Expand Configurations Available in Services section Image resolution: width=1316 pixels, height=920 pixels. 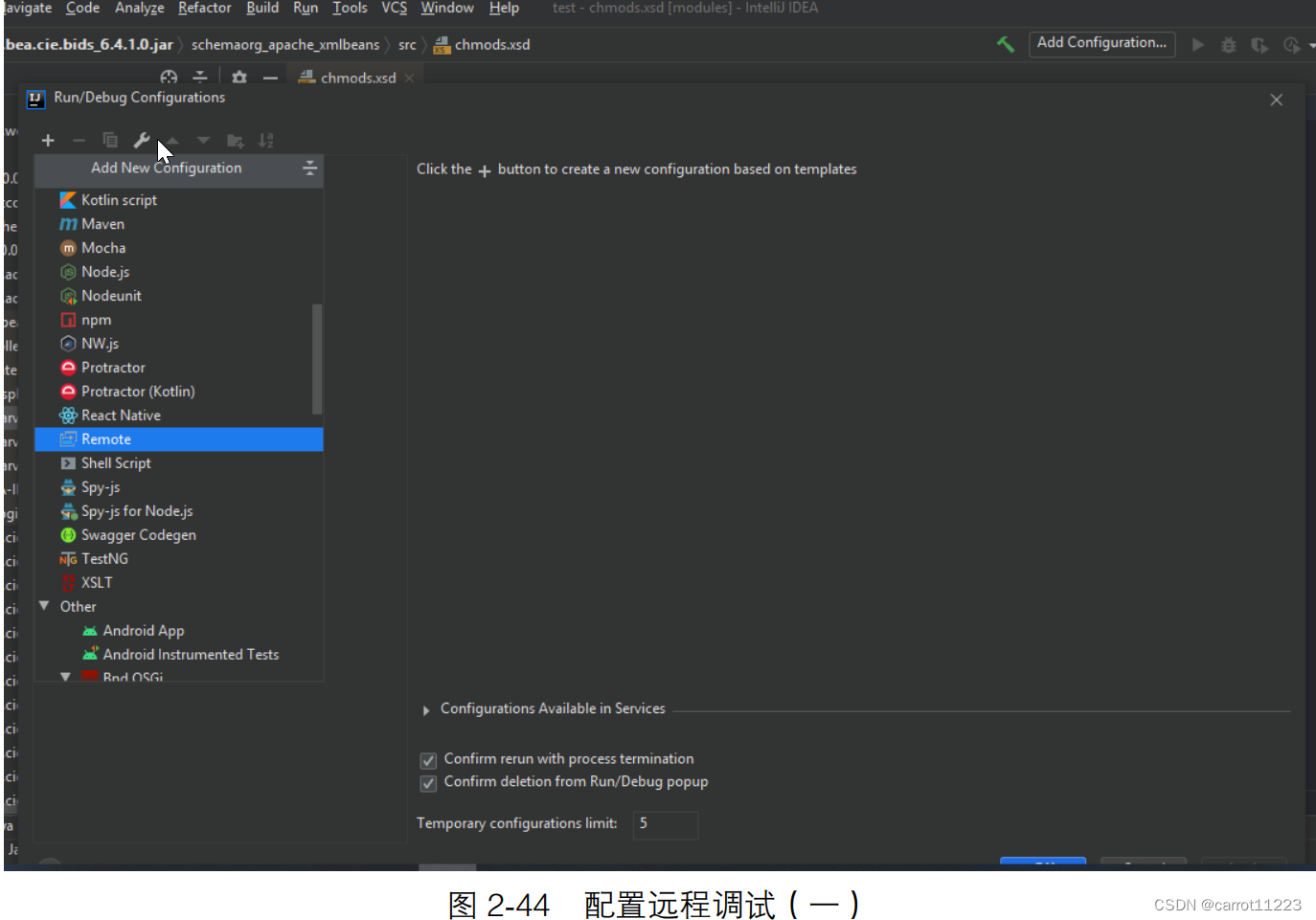[426, 710]
